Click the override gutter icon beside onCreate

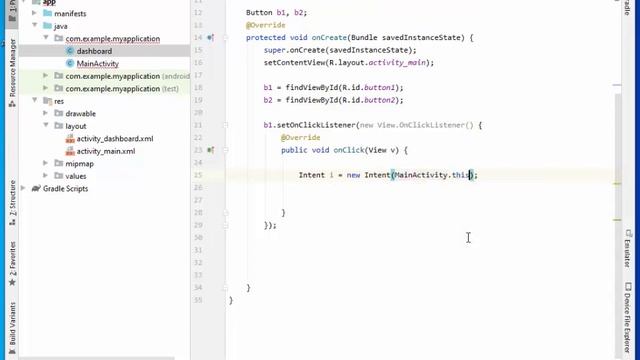(211, 38)
